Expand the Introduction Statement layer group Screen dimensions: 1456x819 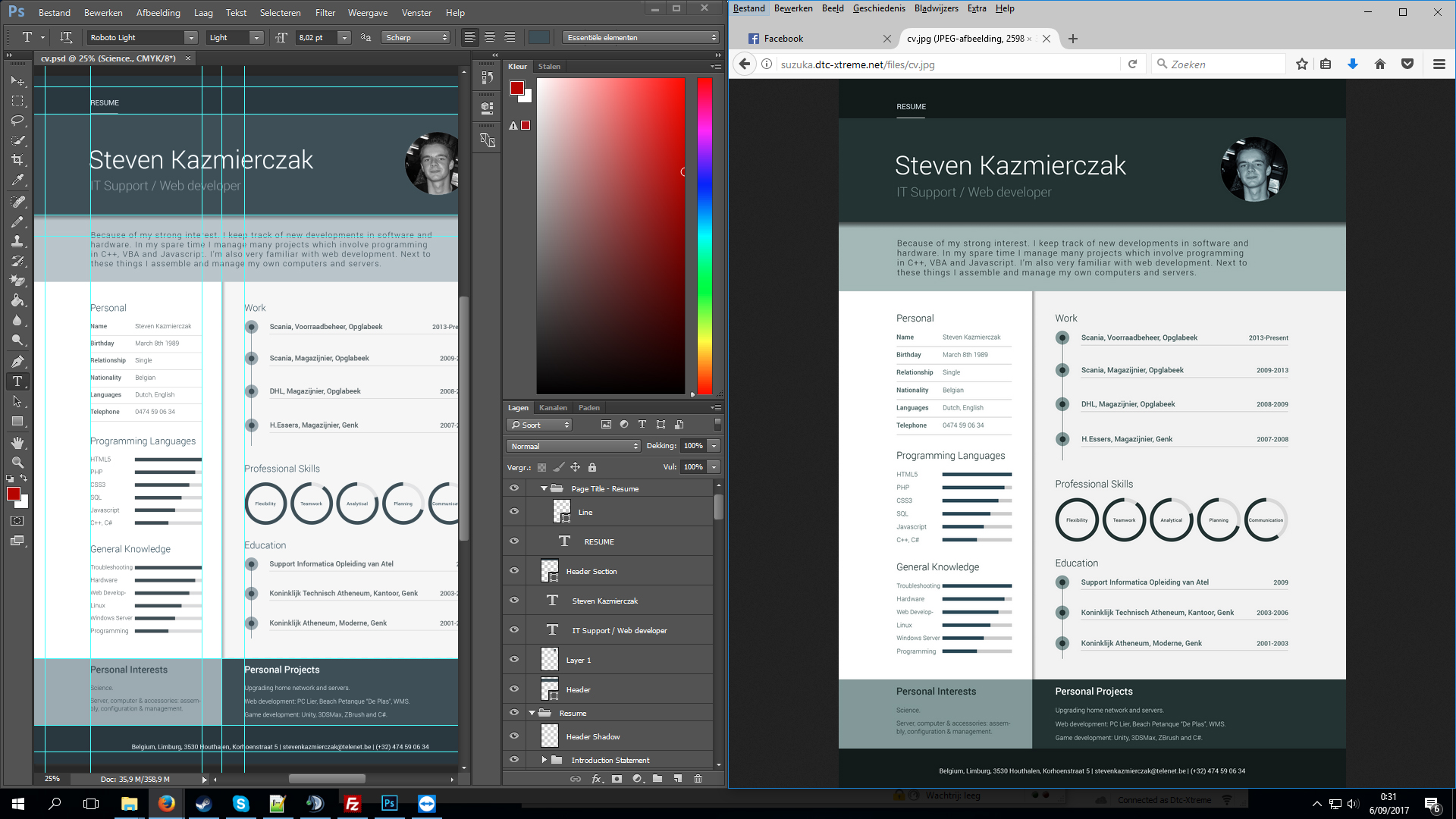point(544,760)
